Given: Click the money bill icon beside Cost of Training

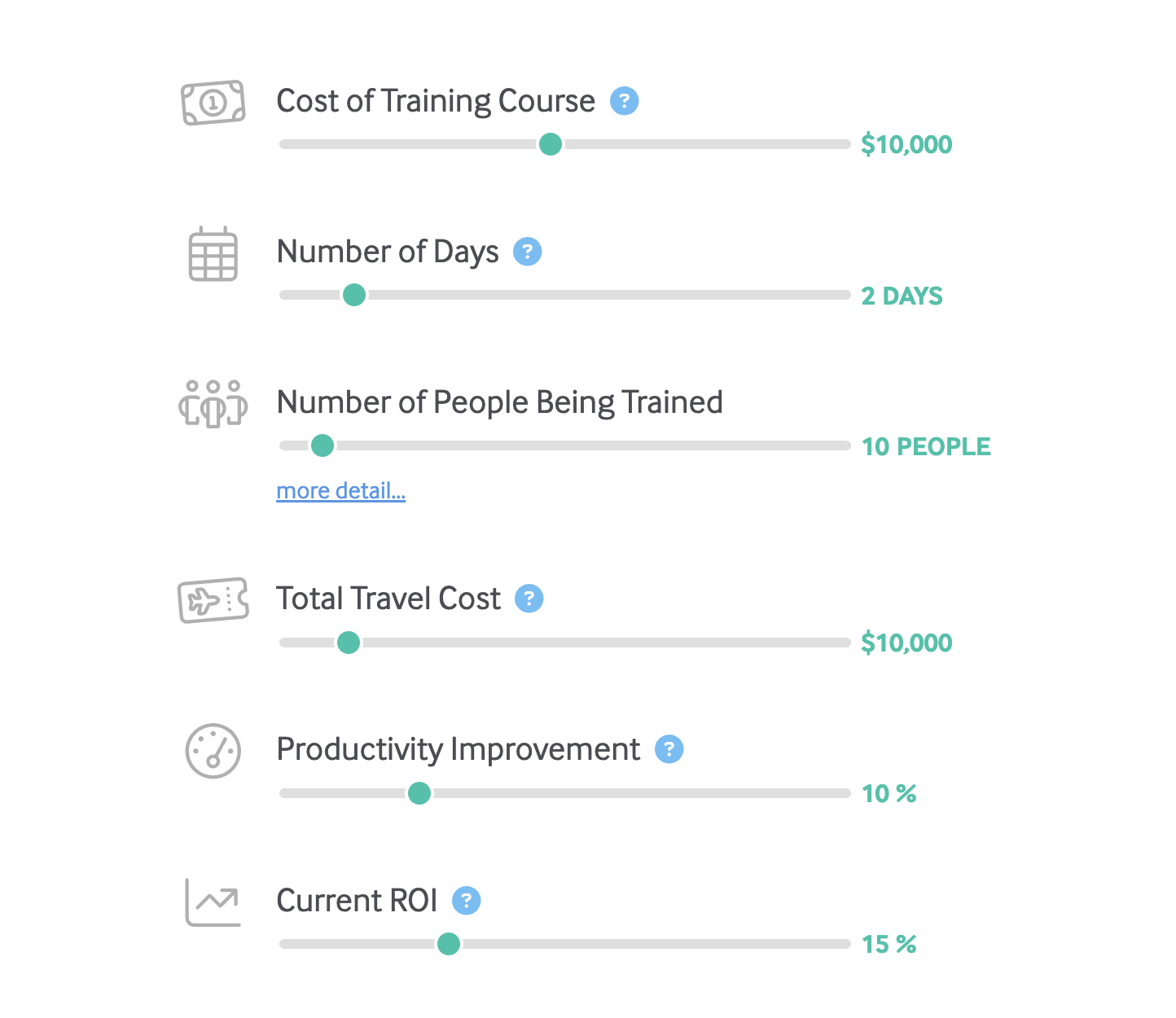Looking at the screenshot, I should click(213, 100).
